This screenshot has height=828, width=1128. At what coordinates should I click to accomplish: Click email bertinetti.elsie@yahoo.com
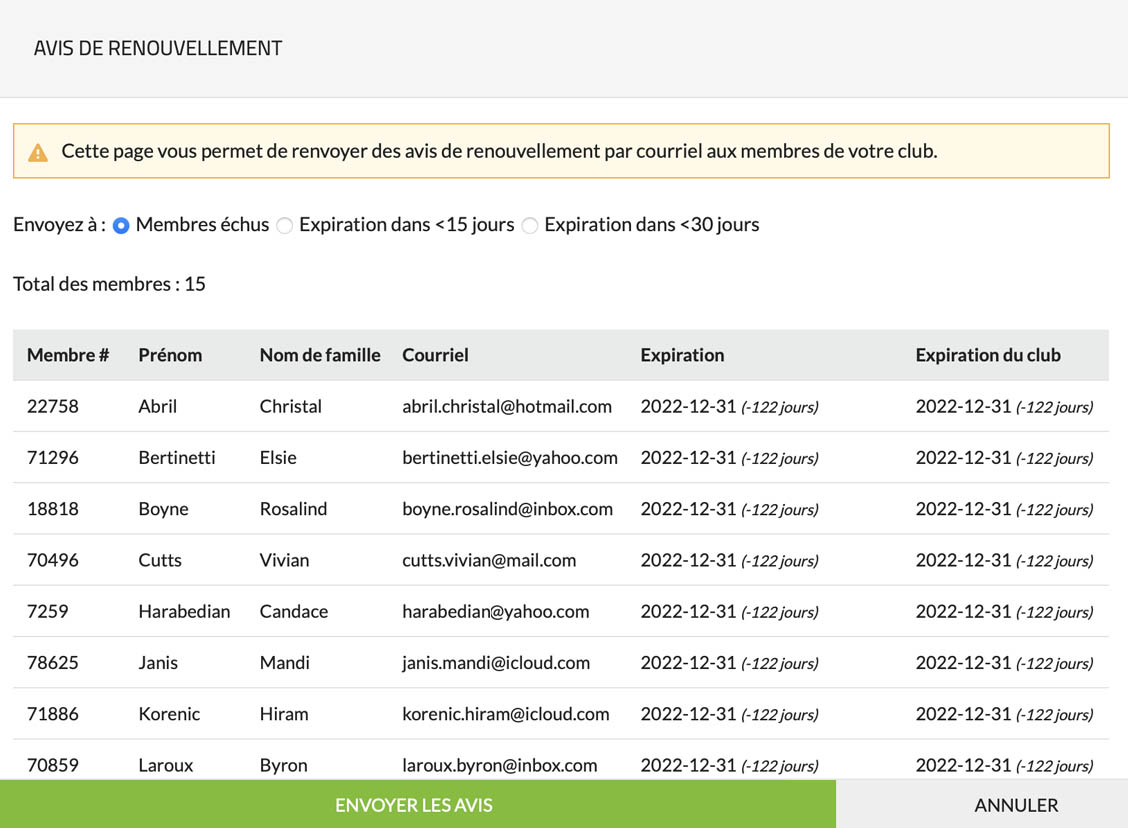click(x=510, y=458)
